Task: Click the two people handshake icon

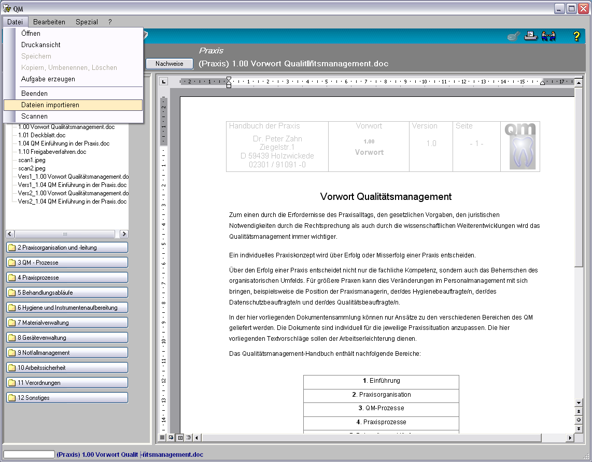Action: coord(549,36)
